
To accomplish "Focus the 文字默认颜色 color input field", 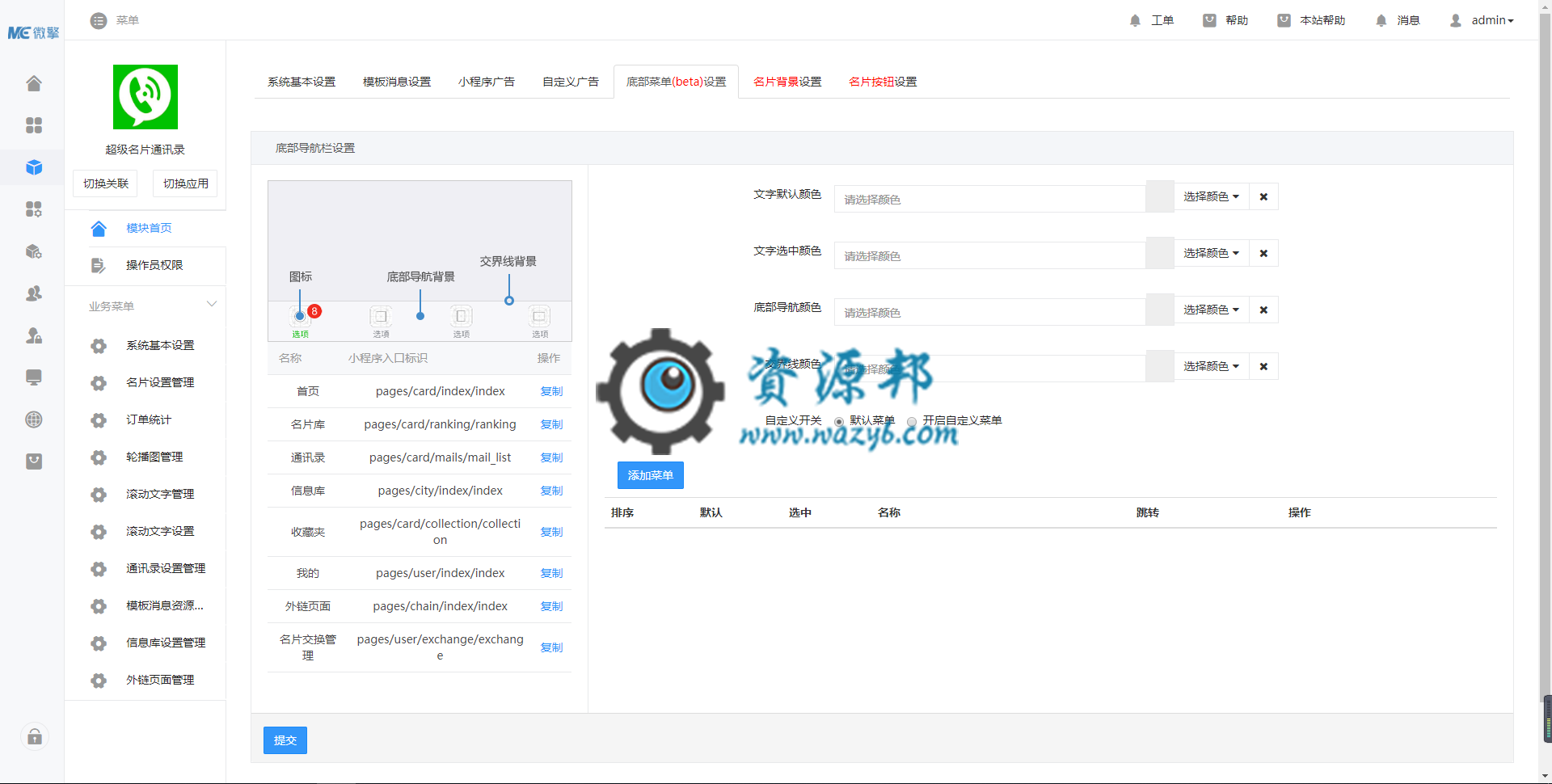I will click(x=990, y=199).
